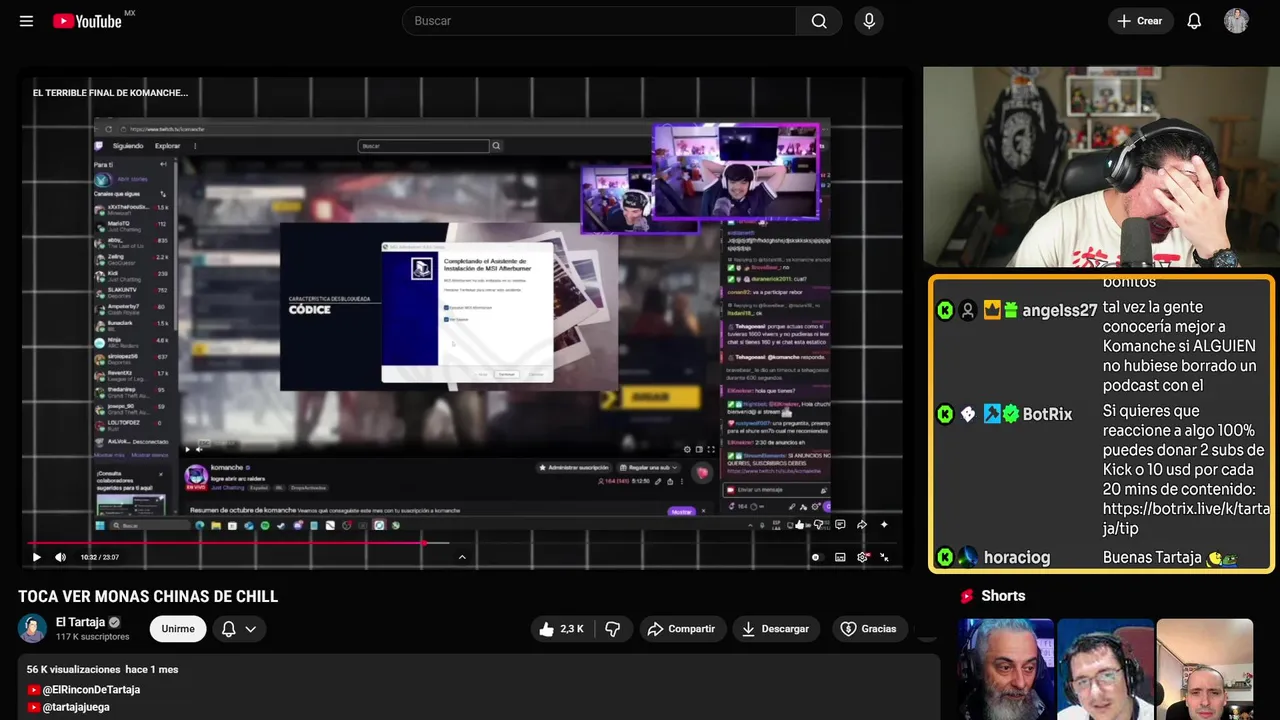This screenshot has height=720, width=1280.
Task: Go to YouTube home via logo
Action: pyautogui.click(x=88, y=21)
